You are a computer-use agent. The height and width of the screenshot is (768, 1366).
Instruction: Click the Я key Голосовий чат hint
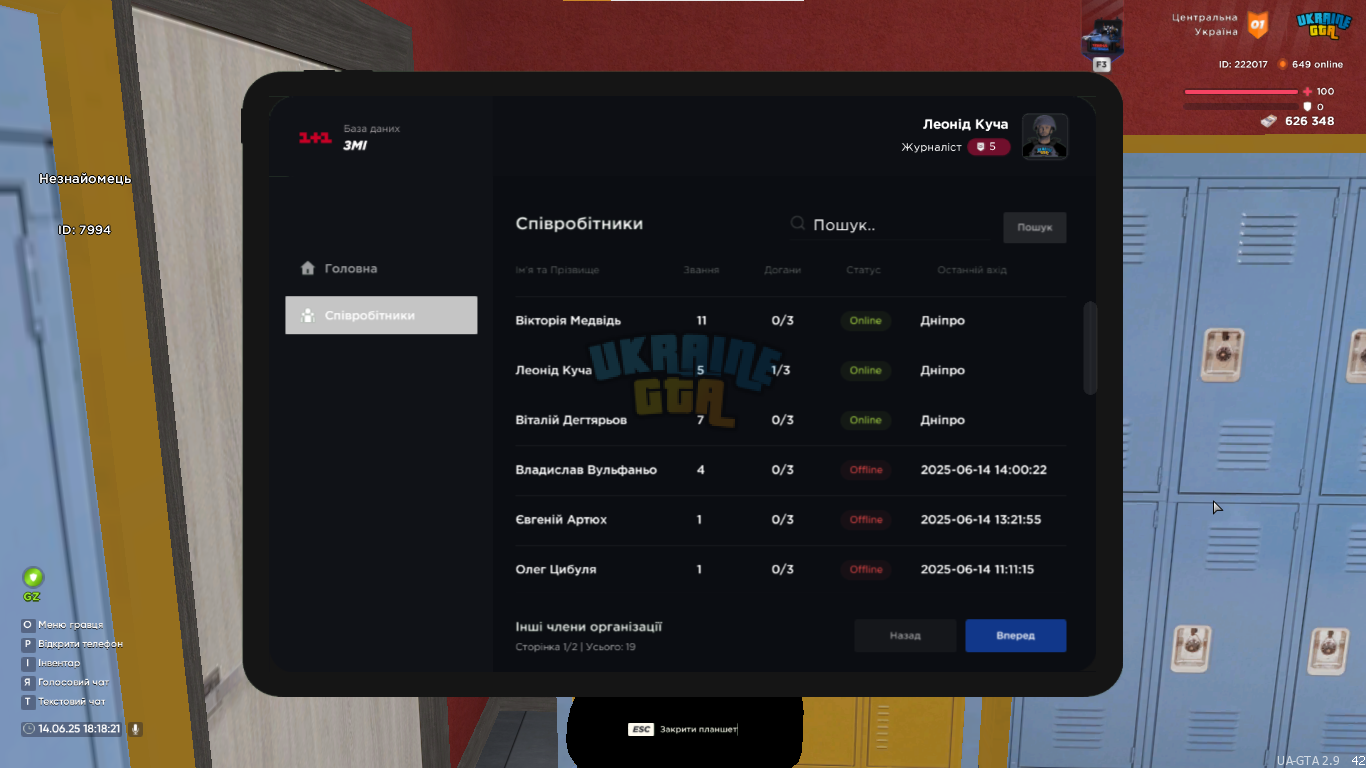coord(66,682)
